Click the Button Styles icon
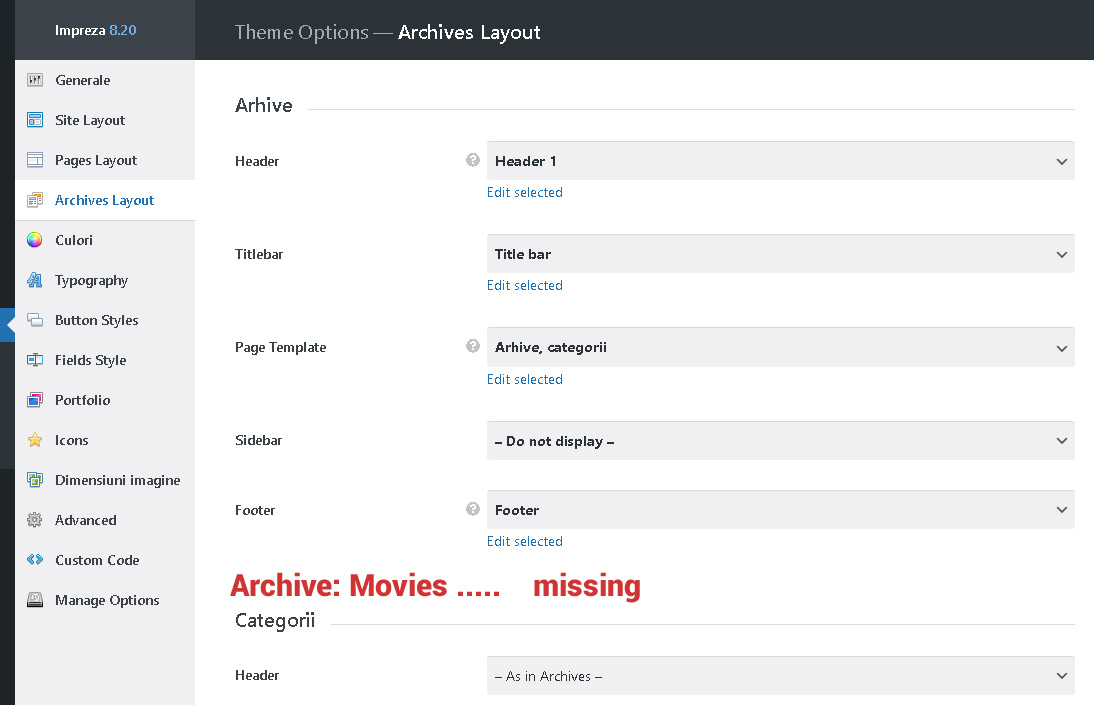This screenshot has width=1094, height=705. [x=35, y=320]
